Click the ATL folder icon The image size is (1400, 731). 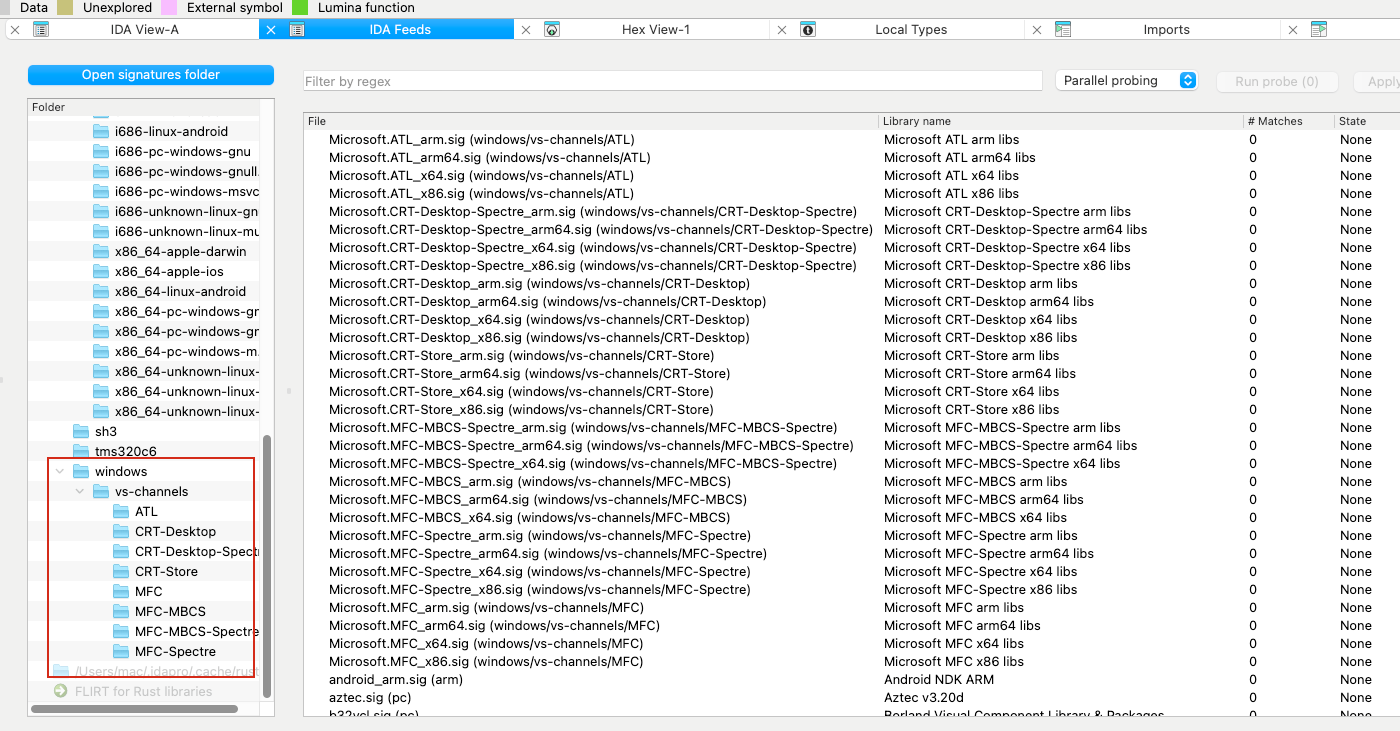121,511
